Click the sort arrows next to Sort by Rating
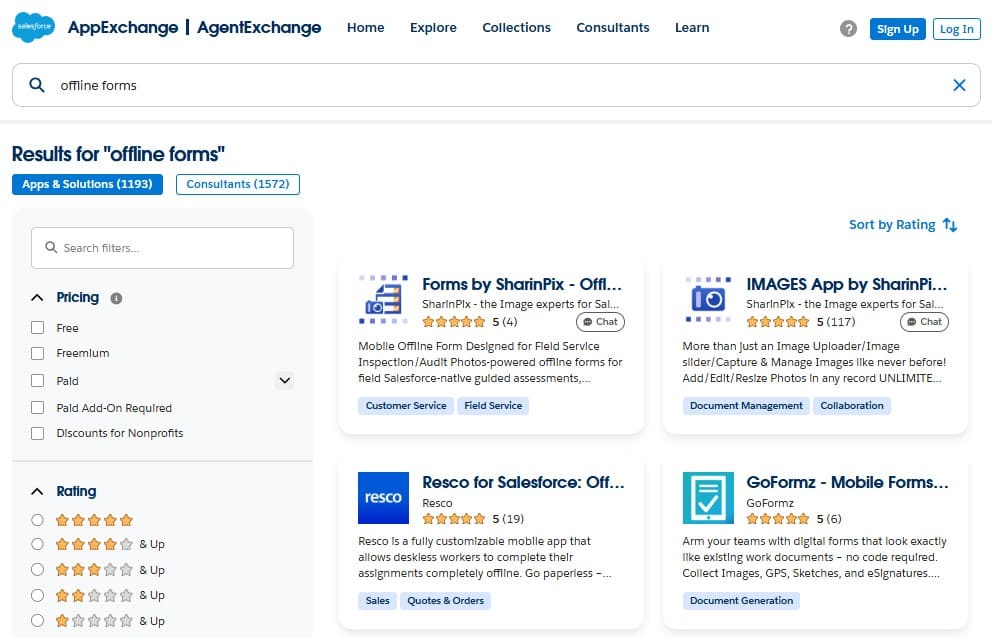Screen dimensions: 992x638 pos(948,224)
